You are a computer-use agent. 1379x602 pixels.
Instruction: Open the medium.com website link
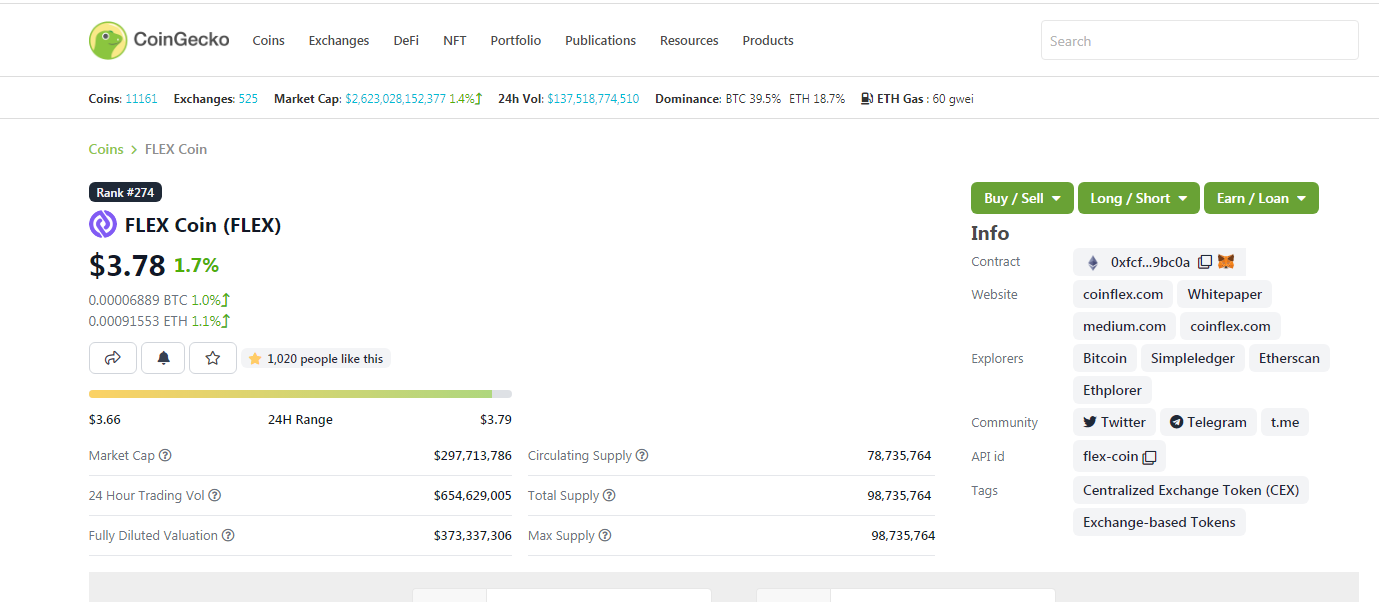pyautogui.click(x=1124, y=326)
